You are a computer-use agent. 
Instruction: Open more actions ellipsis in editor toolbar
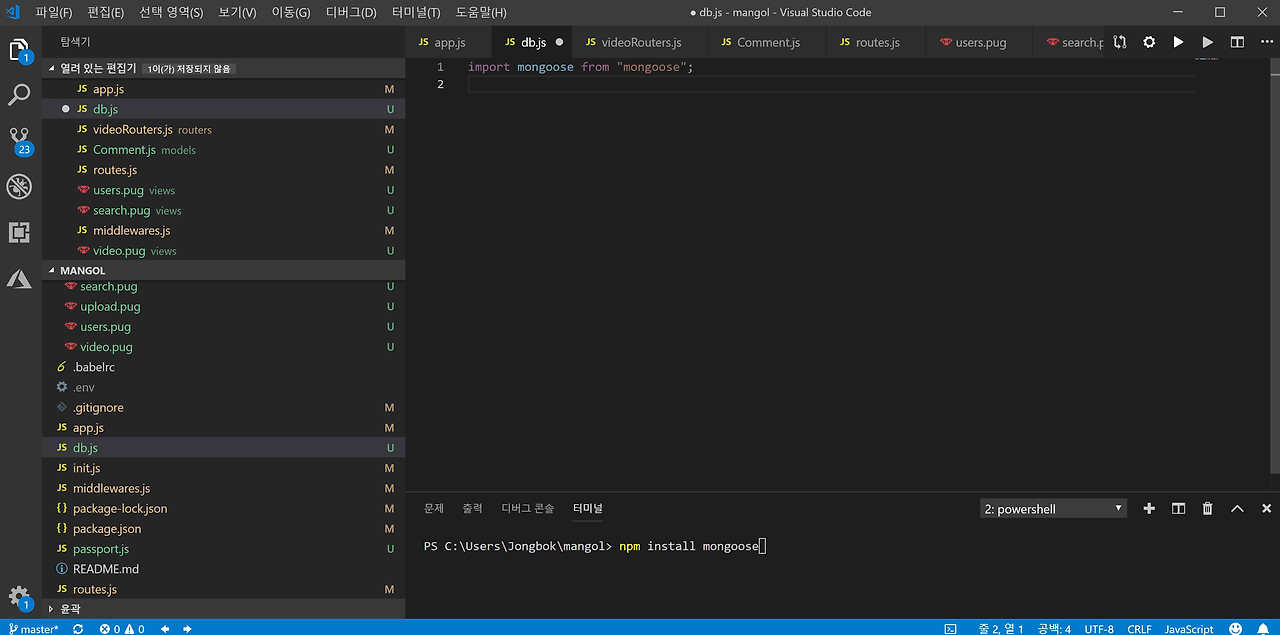click(x=1266, y=42)
